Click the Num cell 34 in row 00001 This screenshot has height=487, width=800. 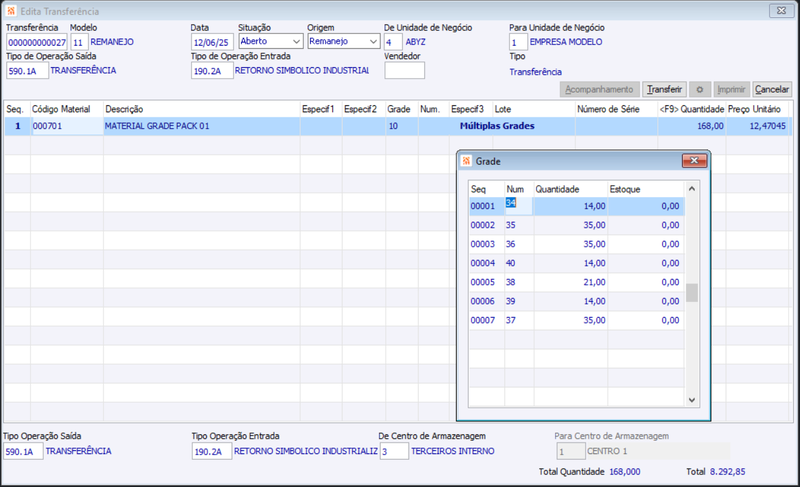point(519,206)
